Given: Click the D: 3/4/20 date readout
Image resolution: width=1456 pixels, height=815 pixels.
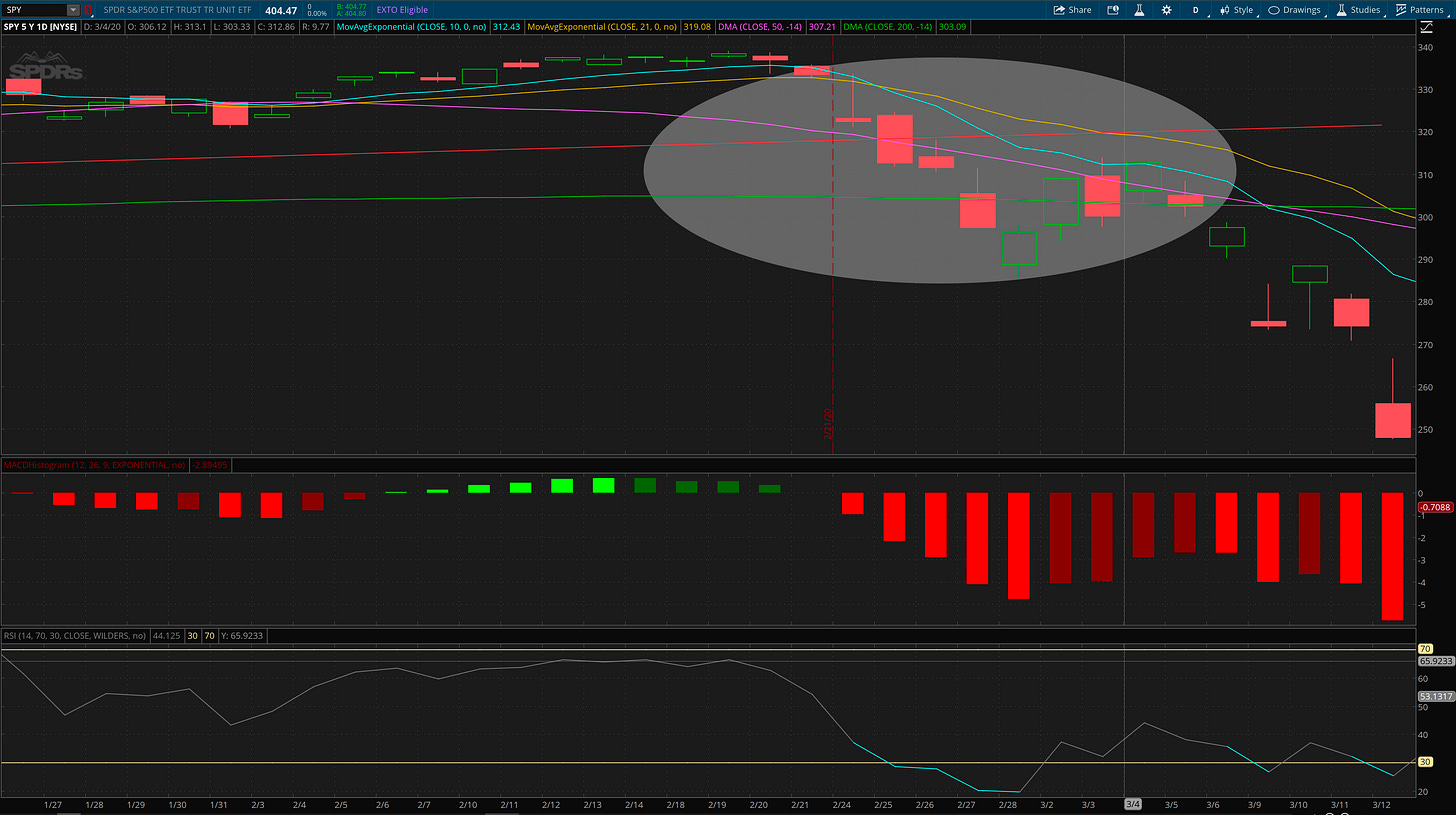Looking at the screenshot, I should pos(103,25).
